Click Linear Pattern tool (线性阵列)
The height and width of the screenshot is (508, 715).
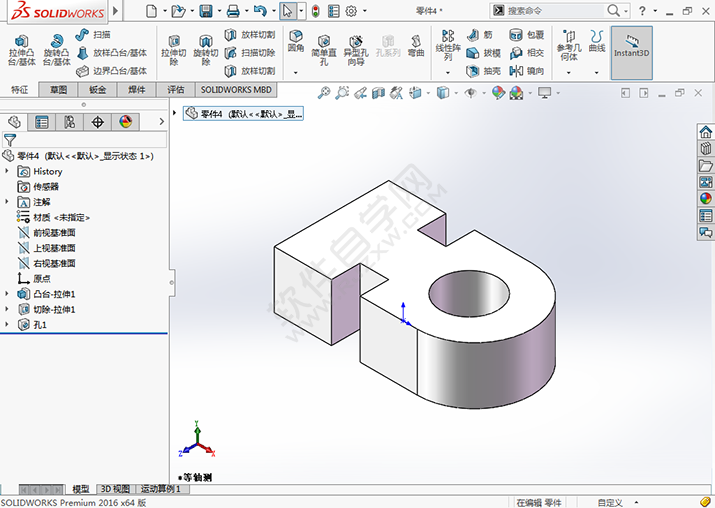pos(448,45)
